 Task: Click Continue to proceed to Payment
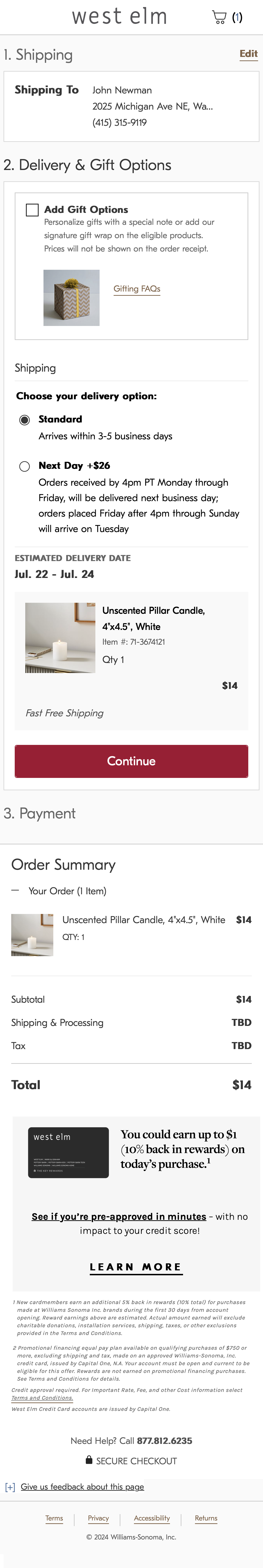point(131,760)
